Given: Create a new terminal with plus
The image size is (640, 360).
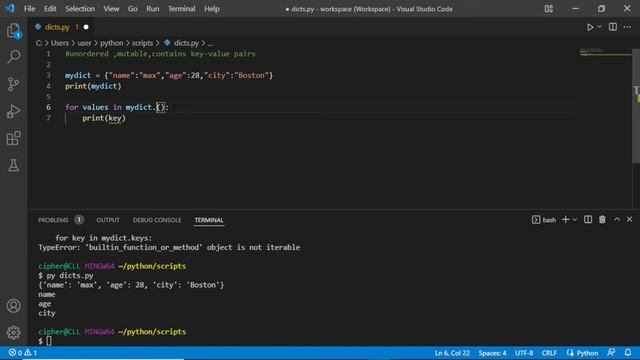Looking at the screenshot, I should pos(565,220).
